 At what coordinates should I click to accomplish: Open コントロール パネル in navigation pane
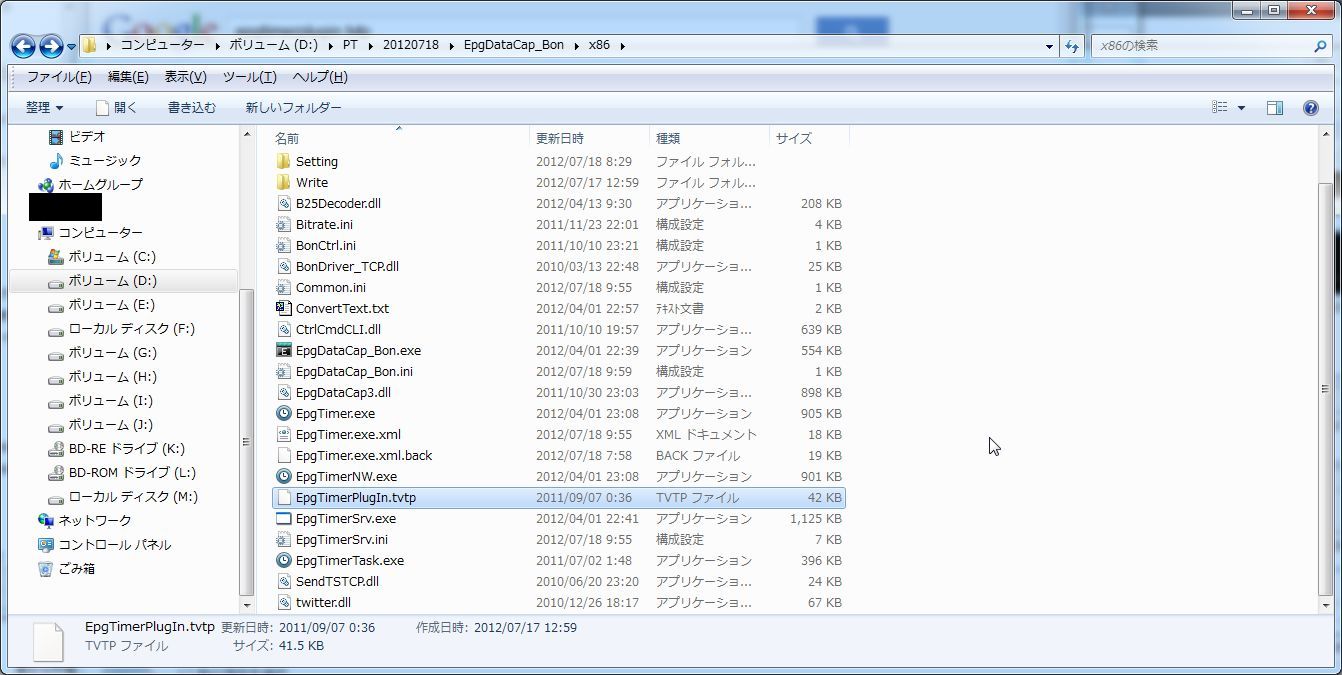click(114, 545)
